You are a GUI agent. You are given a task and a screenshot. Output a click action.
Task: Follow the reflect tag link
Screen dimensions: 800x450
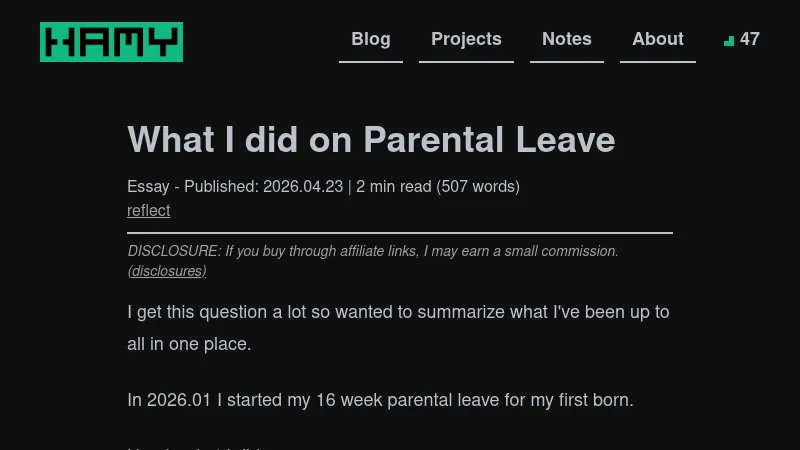[x=149, y=210]
